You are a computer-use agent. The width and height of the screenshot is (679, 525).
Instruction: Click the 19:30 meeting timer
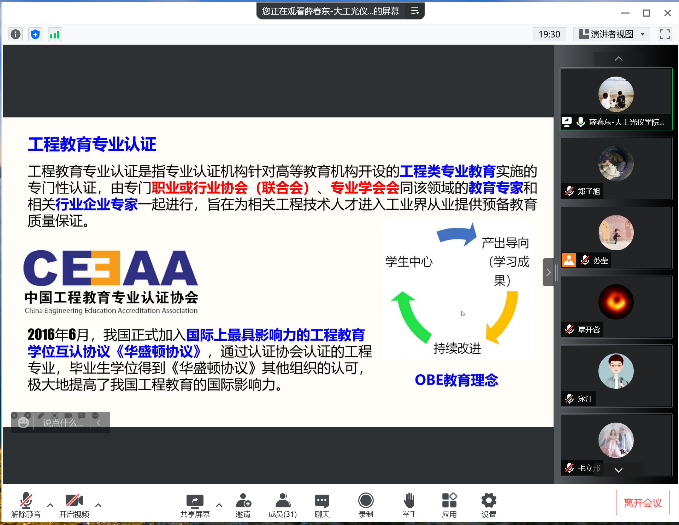549,34
